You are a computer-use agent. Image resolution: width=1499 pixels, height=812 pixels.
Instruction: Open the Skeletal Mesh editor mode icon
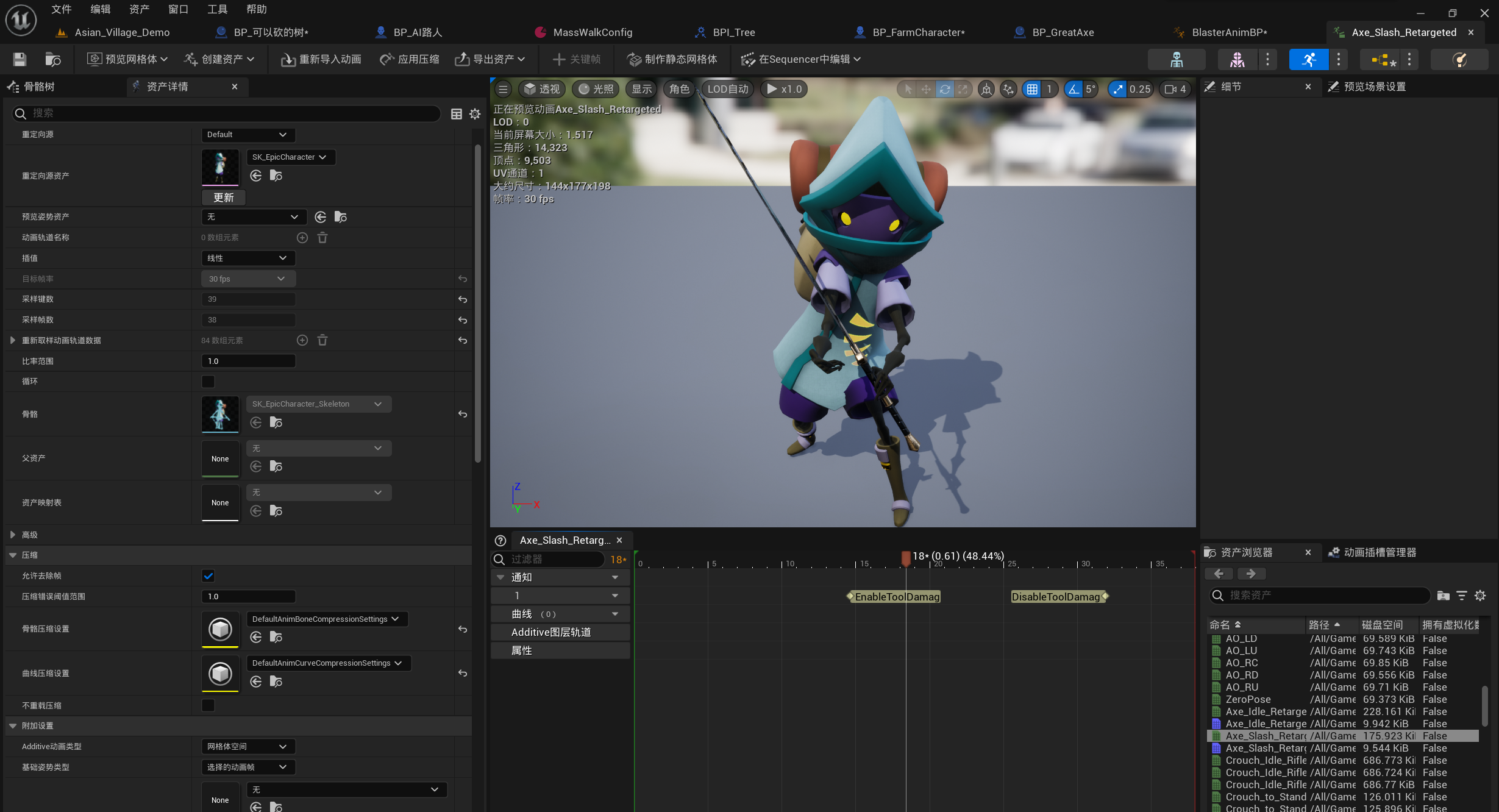point(1237,59)
